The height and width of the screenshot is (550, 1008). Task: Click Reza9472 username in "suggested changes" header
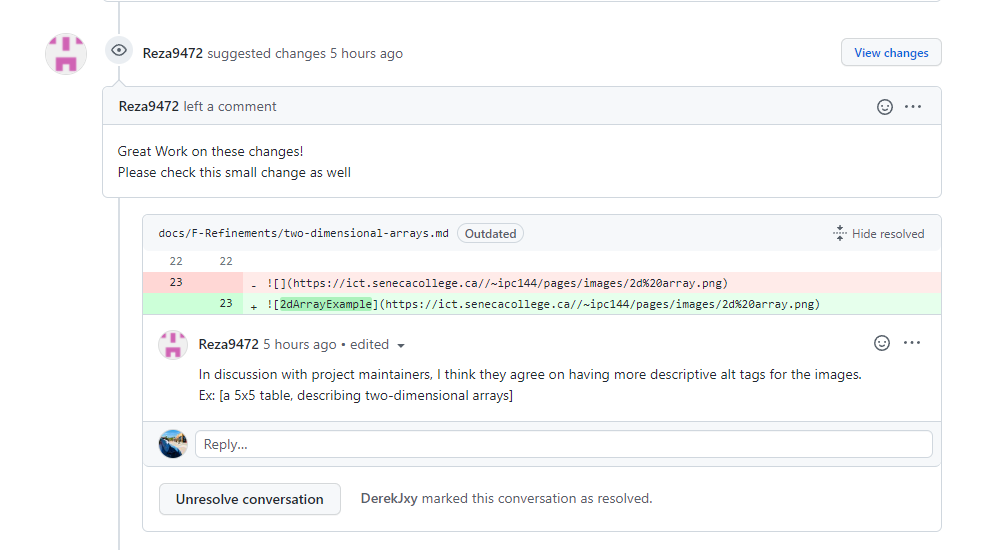point(173,53)
